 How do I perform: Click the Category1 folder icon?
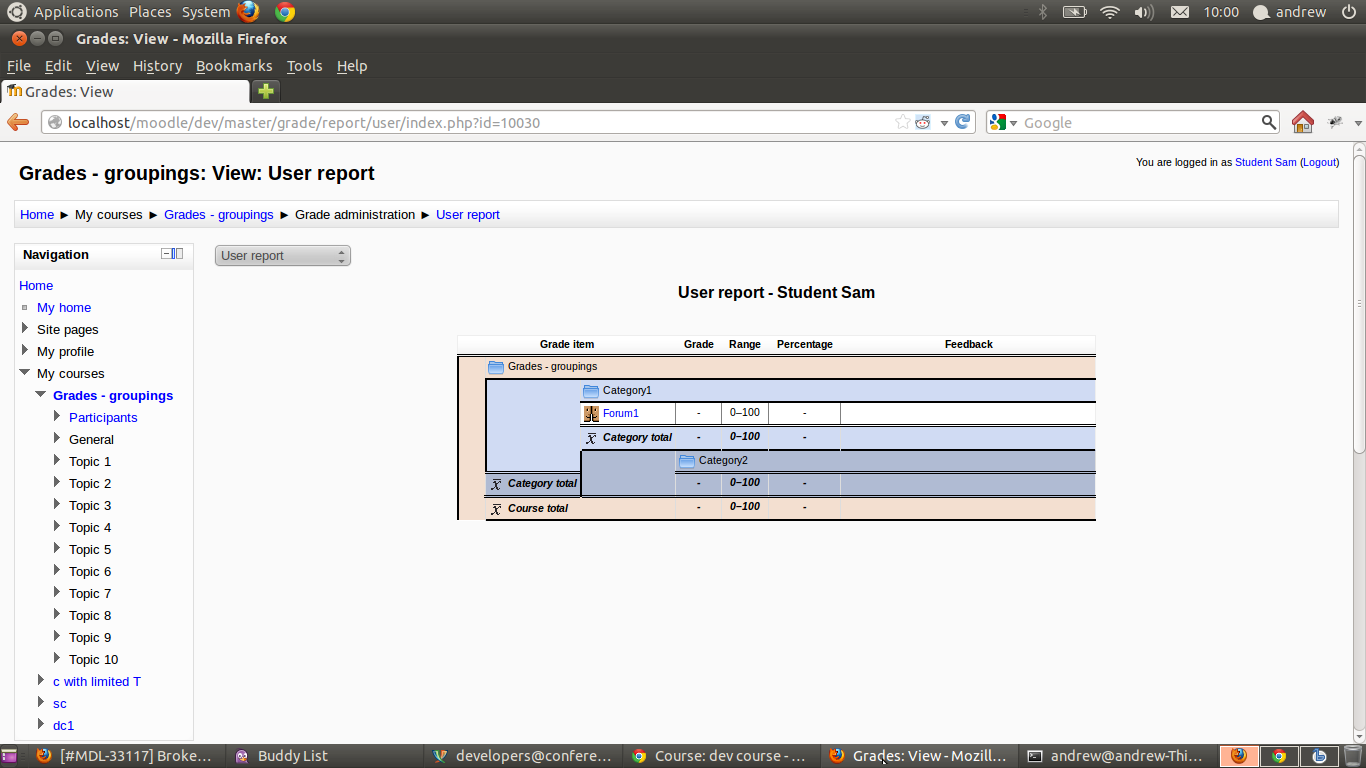click(591, 391)
